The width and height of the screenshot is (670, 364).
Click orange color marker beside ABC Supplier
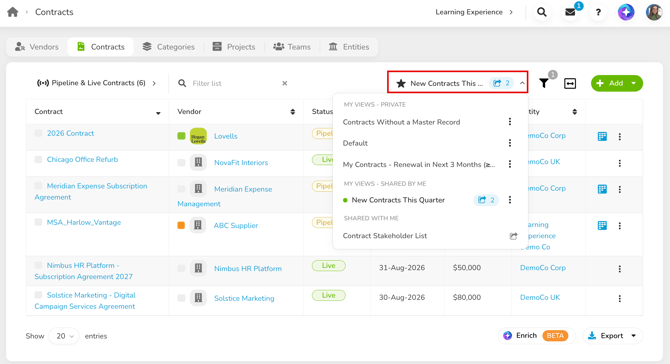pyautogui.click(x=181, y=225)
